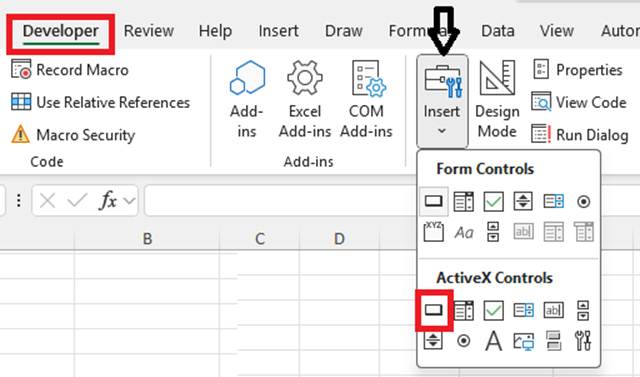Open the Add-ins dialog
This screenshot has height=377, width=640.
[247, 100]
